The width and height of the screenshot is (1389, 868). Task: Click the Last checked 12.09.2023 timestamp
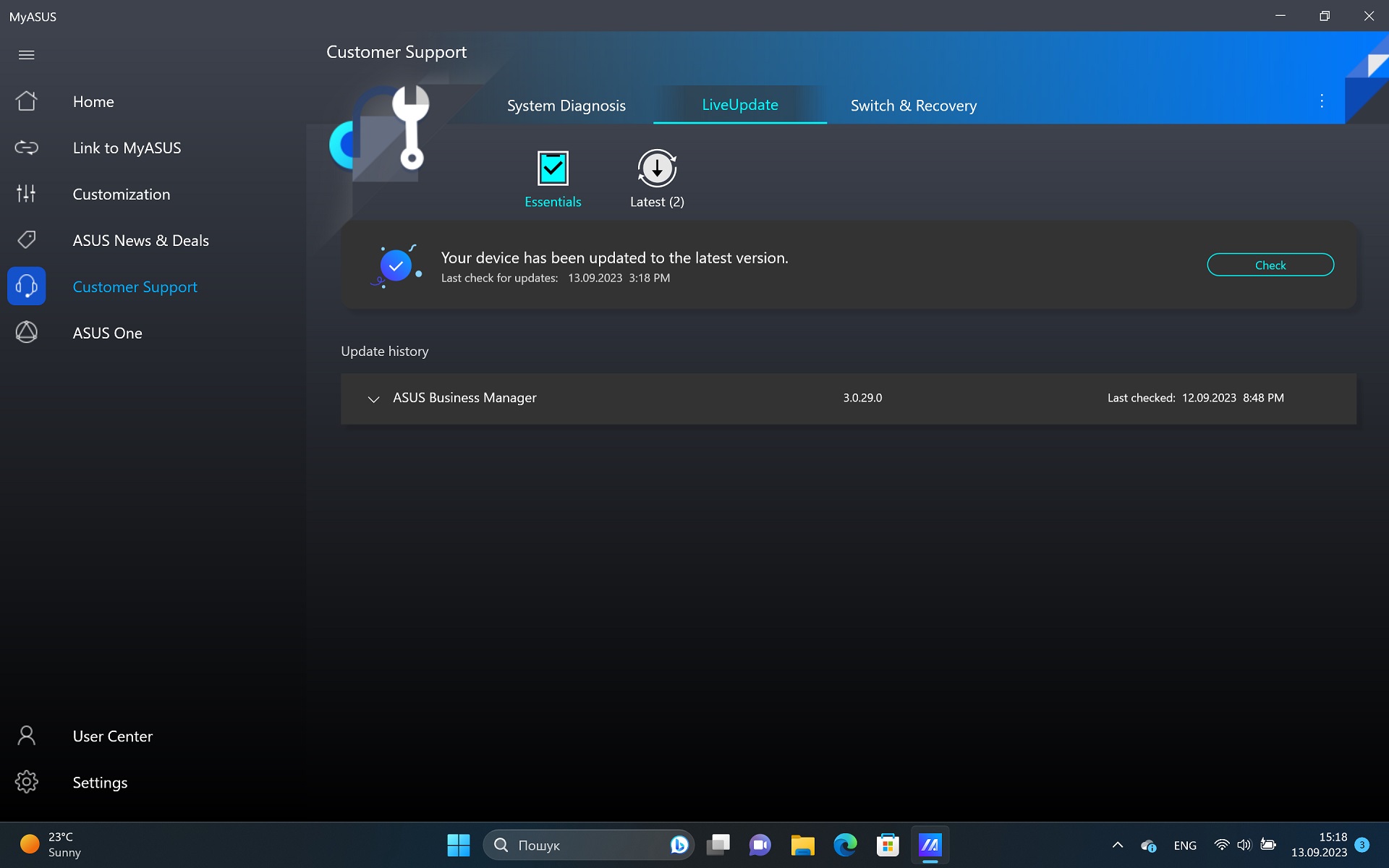tap(1196, 398)
